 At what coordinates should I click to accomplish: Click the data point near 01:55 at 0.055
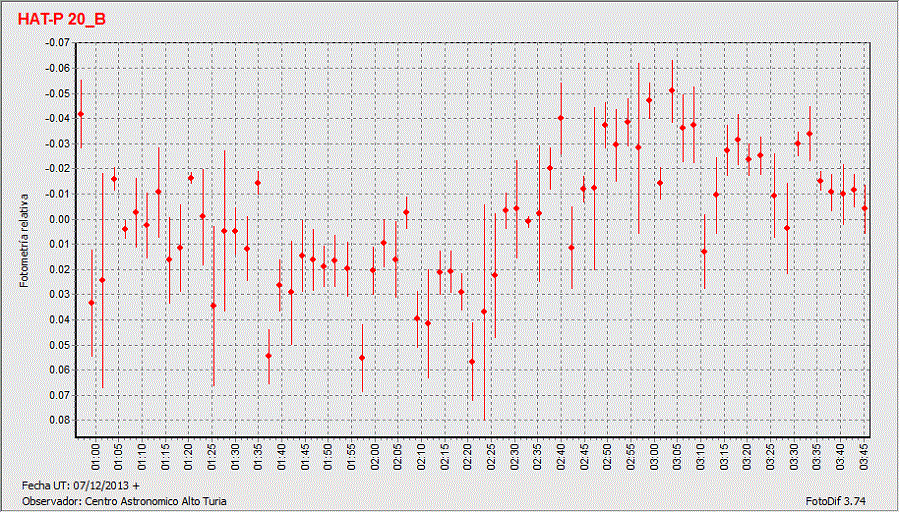[362, 357]
